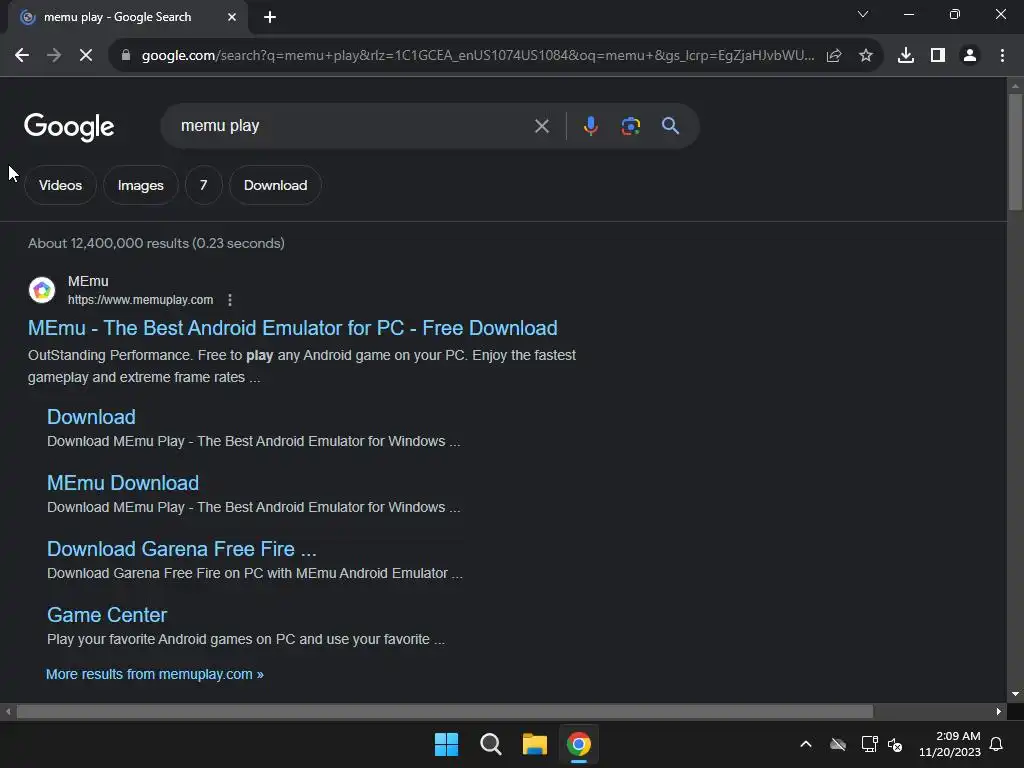The height and width of the screenshot is (768, 1024).
Task: Open the Download sitelink
Action: [91, 417]
